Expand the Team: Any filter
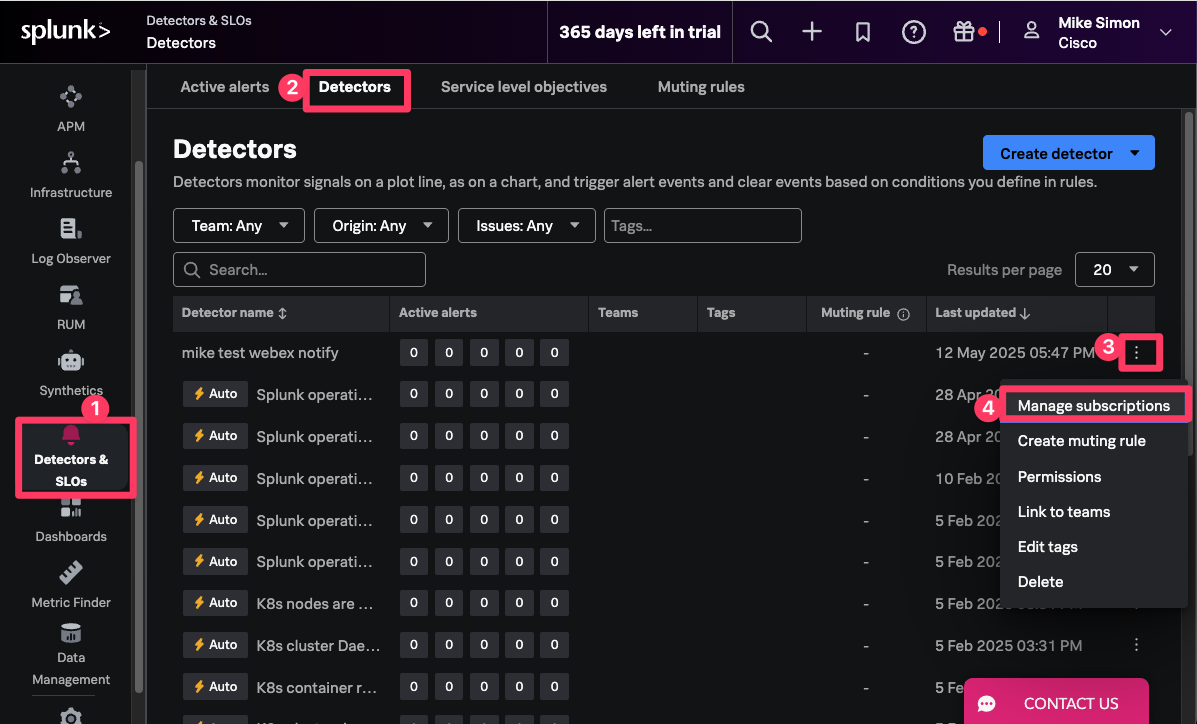The height and width of the screenshot is (724, 1197). tap(238, 226)
